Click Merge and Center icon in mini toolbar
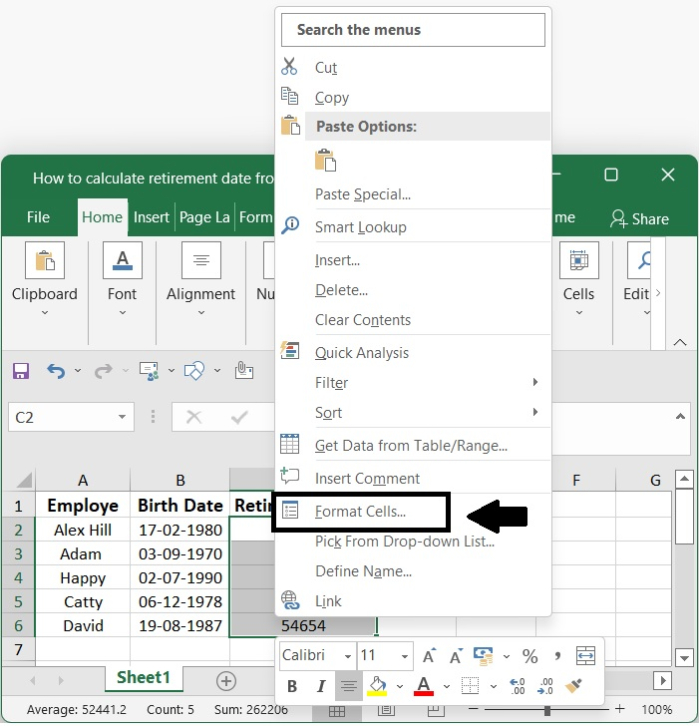Screen dimensions: 700x726 point(586,656)
